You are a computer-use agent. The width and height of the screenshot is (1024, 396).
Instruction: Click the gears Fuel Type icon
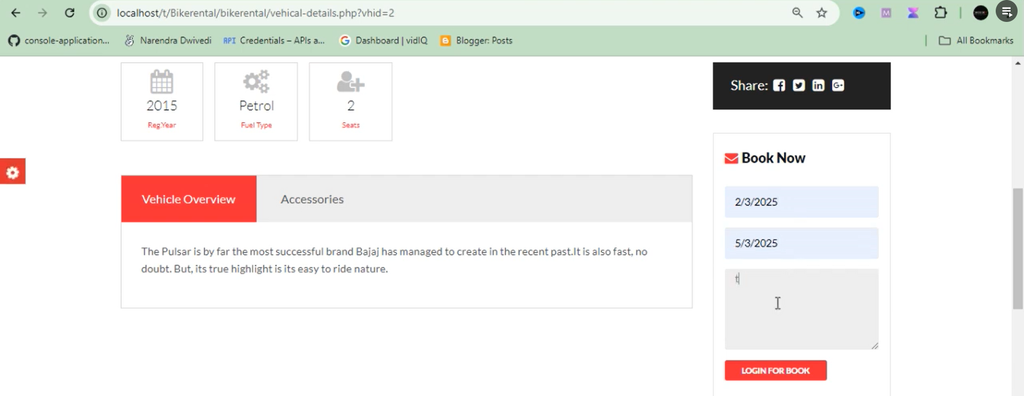click(256, 82)
